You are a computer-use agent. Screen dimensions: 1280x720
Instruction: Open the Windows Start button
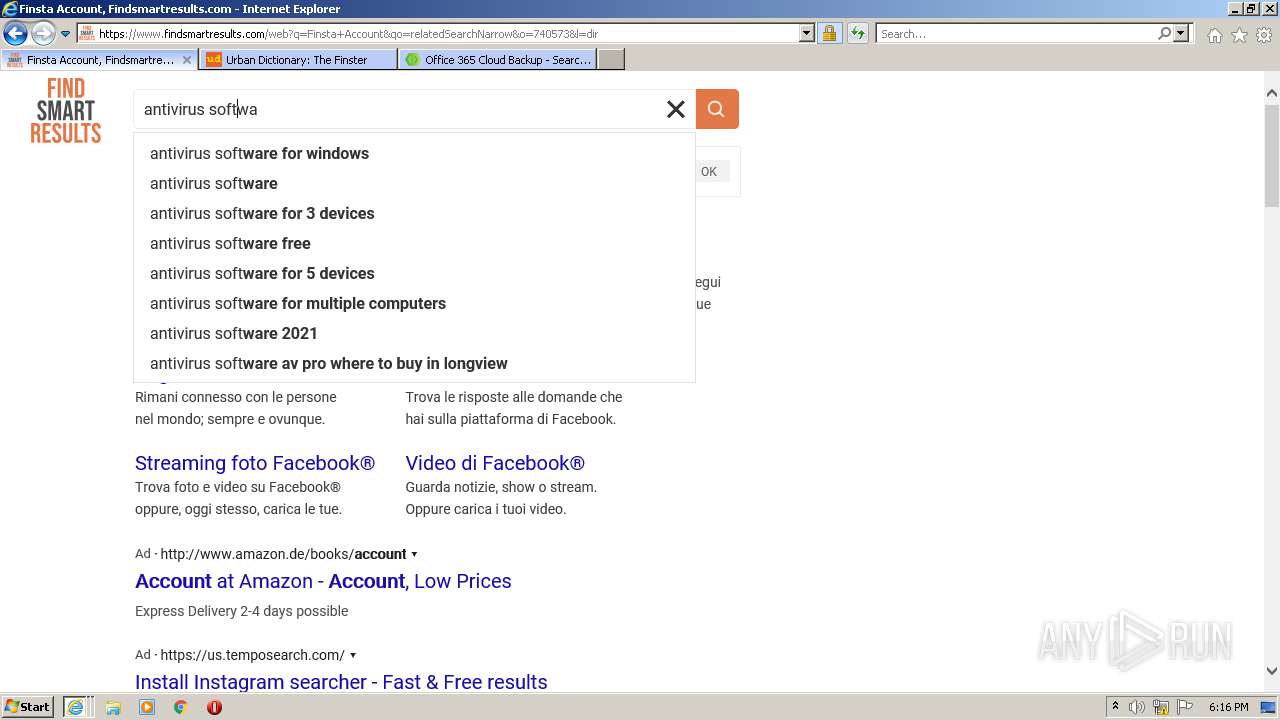[x=29, y=707]
